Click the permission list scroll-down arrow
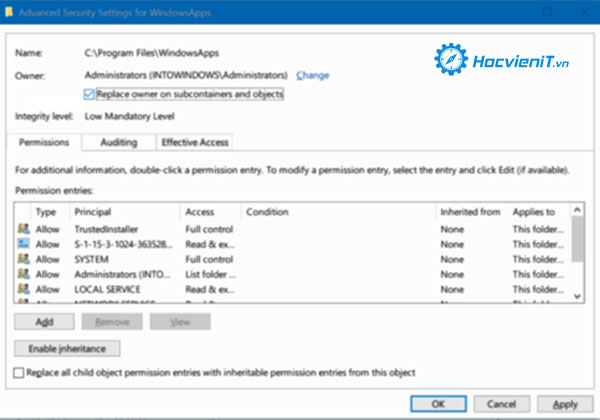Viewport: 600px width, 420px height. 577,296
